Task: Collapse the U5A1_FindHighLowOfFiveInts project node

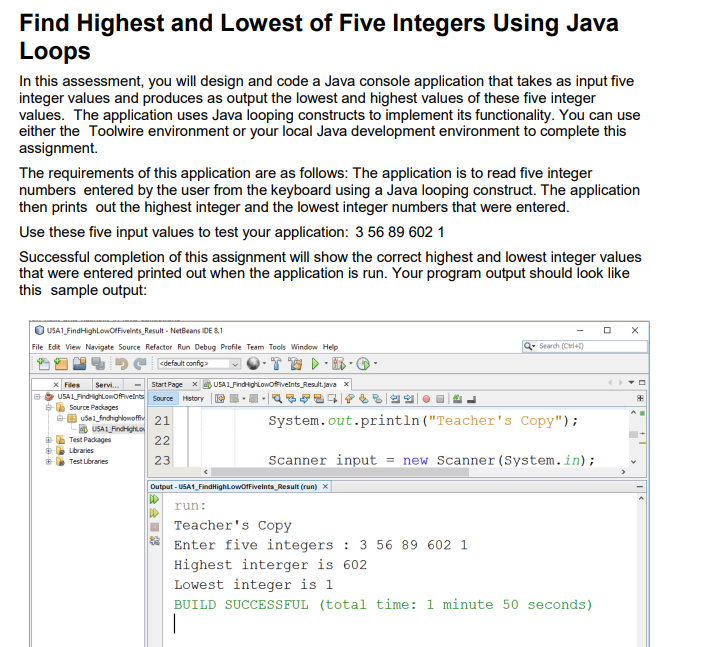Action: point(38,396)
